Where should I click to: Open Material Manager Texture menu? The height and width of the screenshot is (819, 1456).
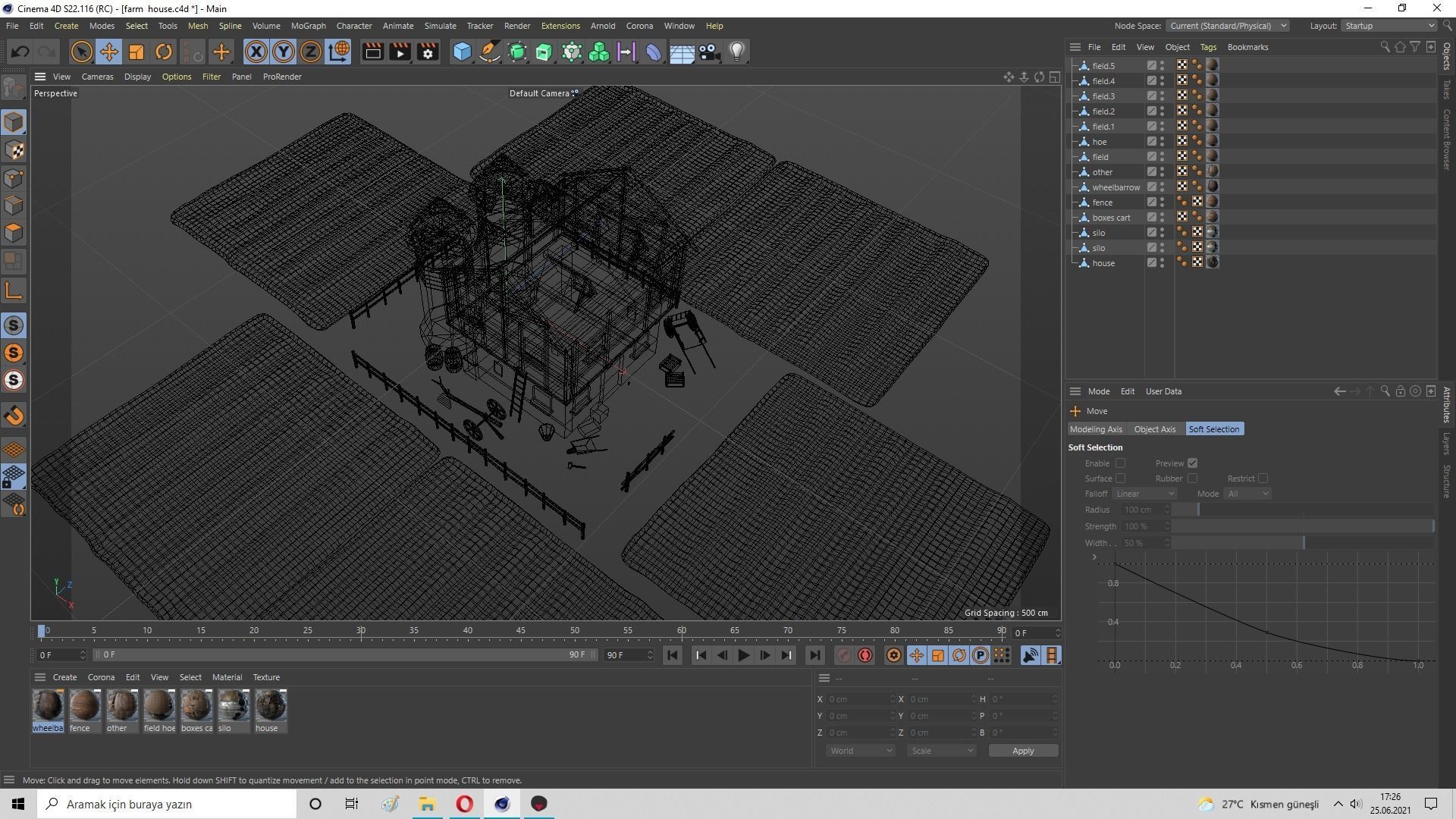266,677
